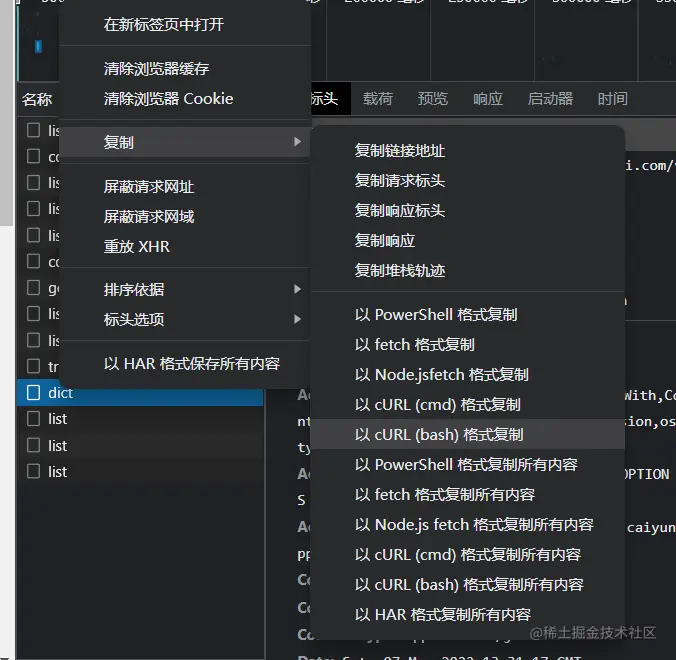Image resolution: width=676 pixels, height=660 pixels.
Task: Expand the 标头选项 submenu arrow
Action: (x=297, y=319)
